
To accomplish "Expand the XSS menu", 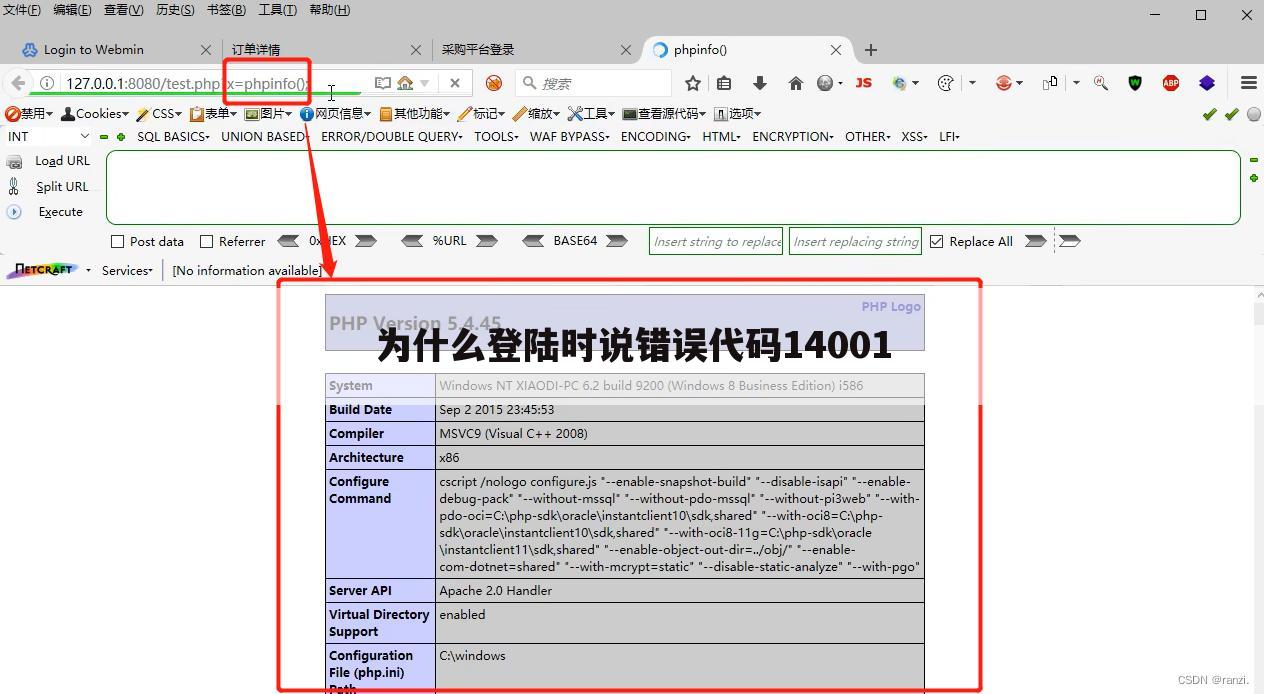I will (x=915, y=137).
